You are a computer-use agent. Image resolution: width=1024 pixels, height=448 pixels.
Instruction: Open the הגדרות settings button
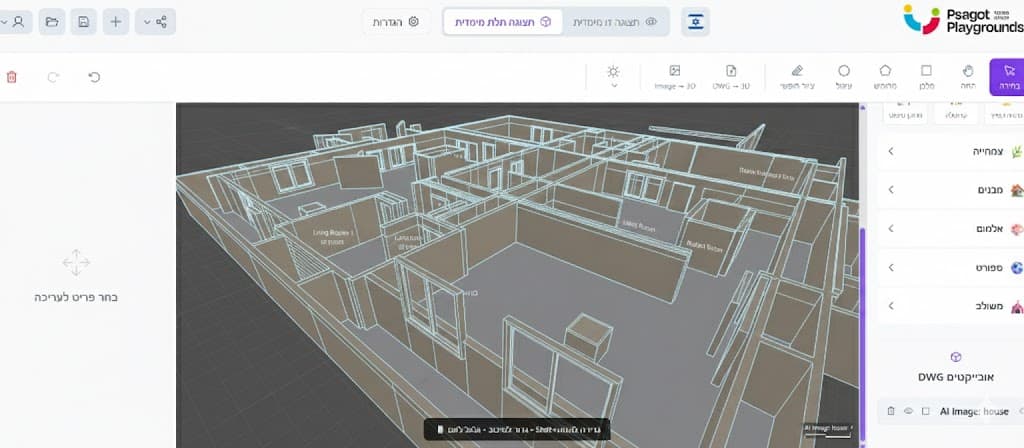tap(396, 22)
